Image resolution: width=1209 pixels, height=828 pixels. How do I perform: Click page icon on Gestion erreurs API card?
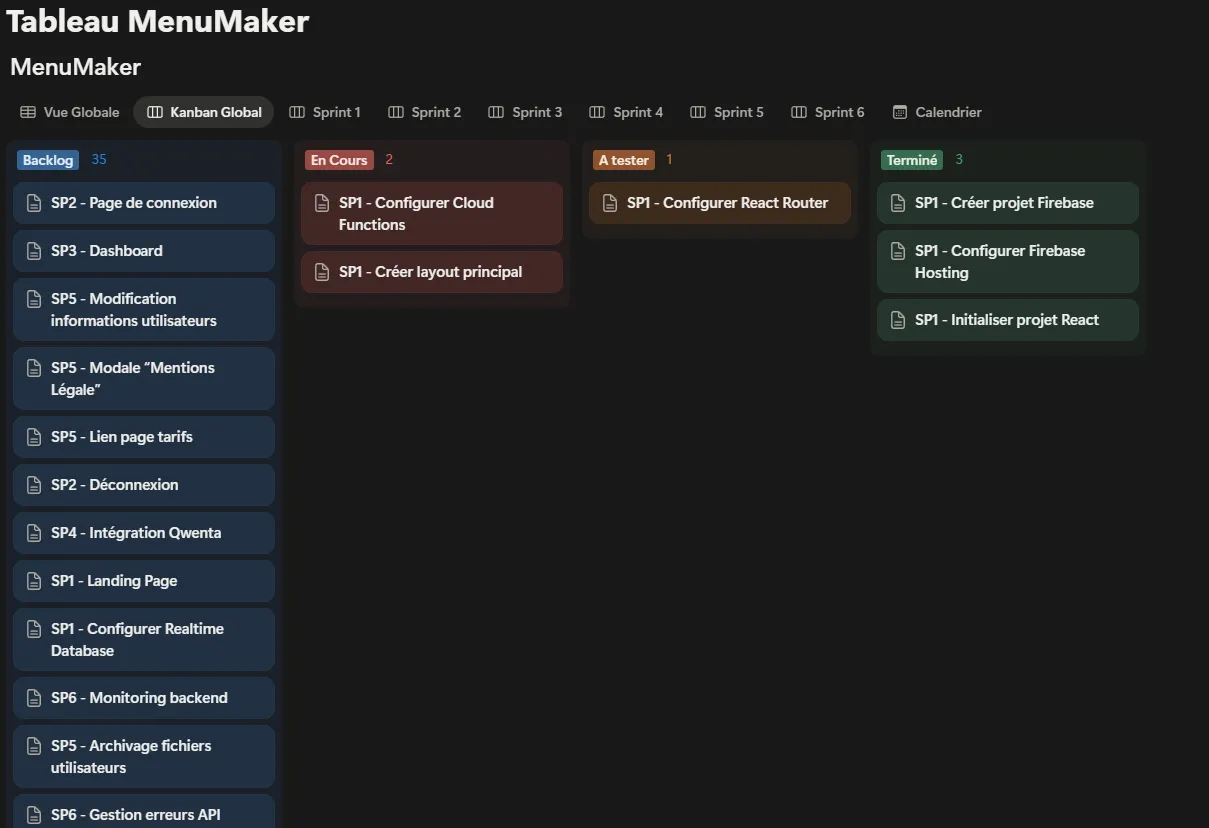(x=34, y=815)
